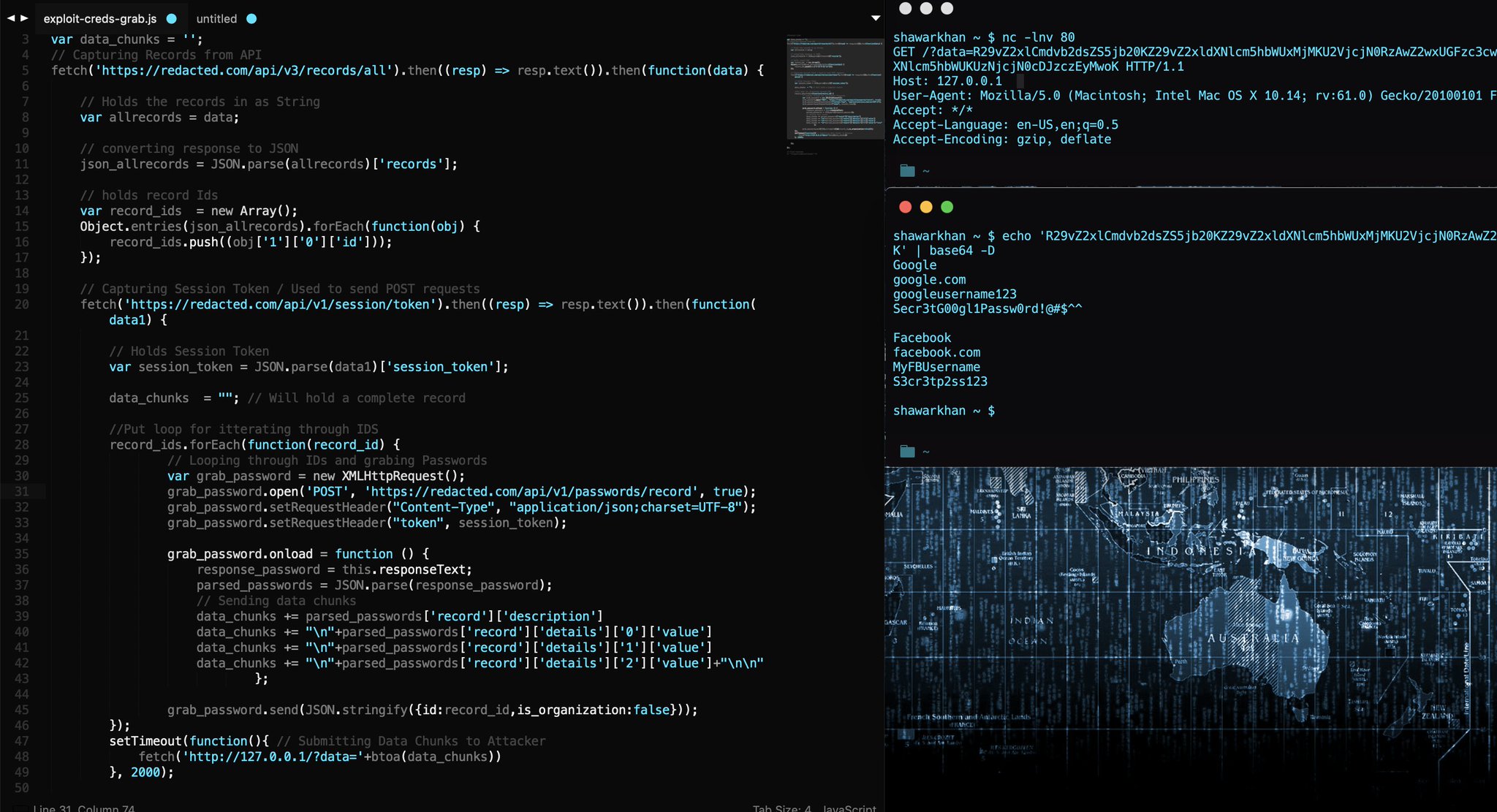1497x812 pixels.
Task: Click folder icon in upper terminal
Action: [907, 171]
